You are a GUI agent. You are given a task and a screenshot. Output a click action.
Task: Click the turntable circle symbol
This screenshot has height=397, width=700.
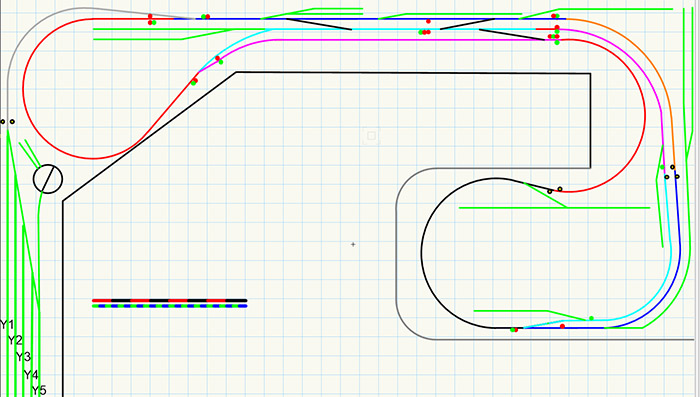click(48, 179)
